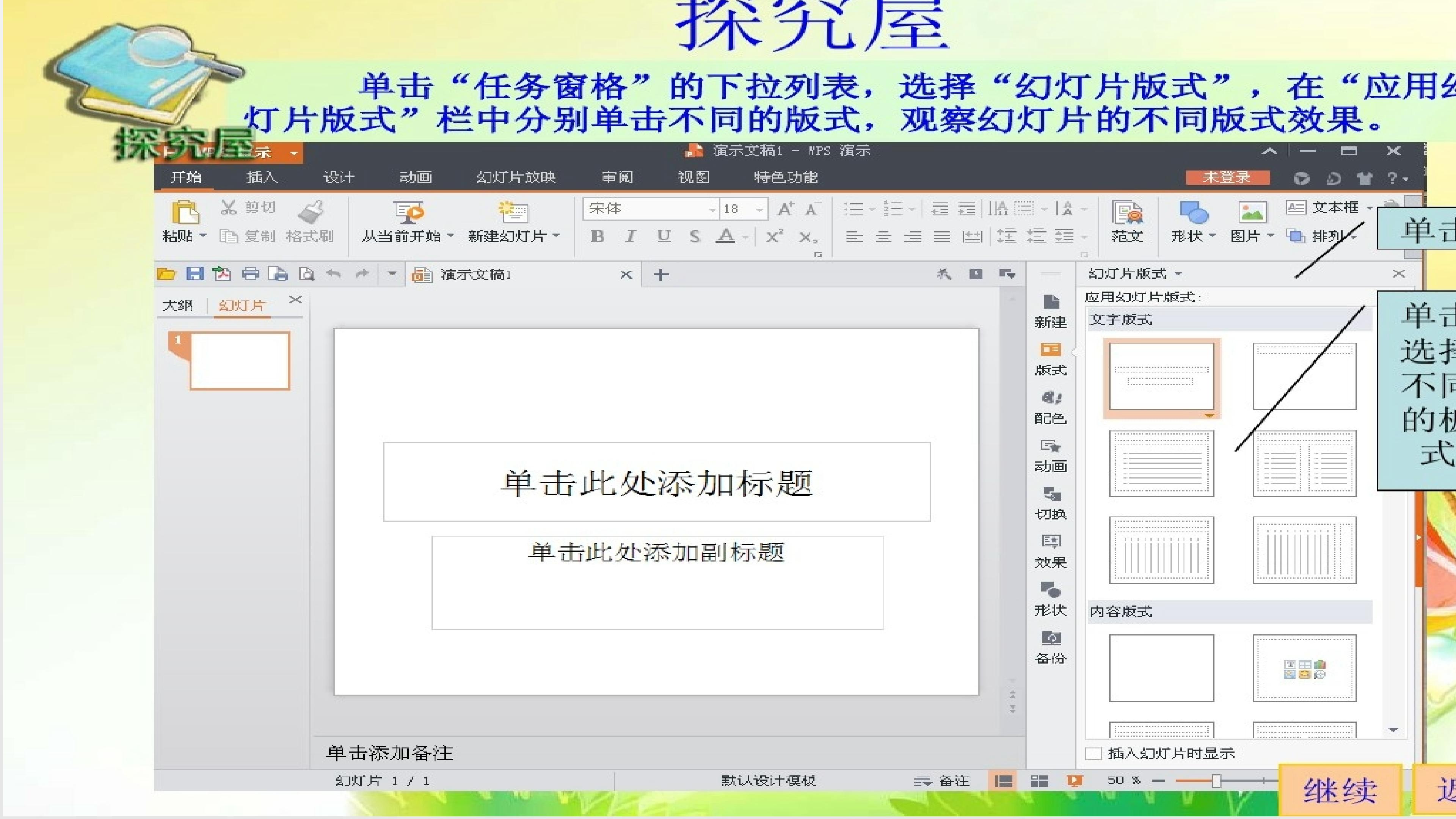The image size is (1456, 819).
Task: Expand the 幻灯片版式 task pane dropdown
Action: tap(1178, 274)
